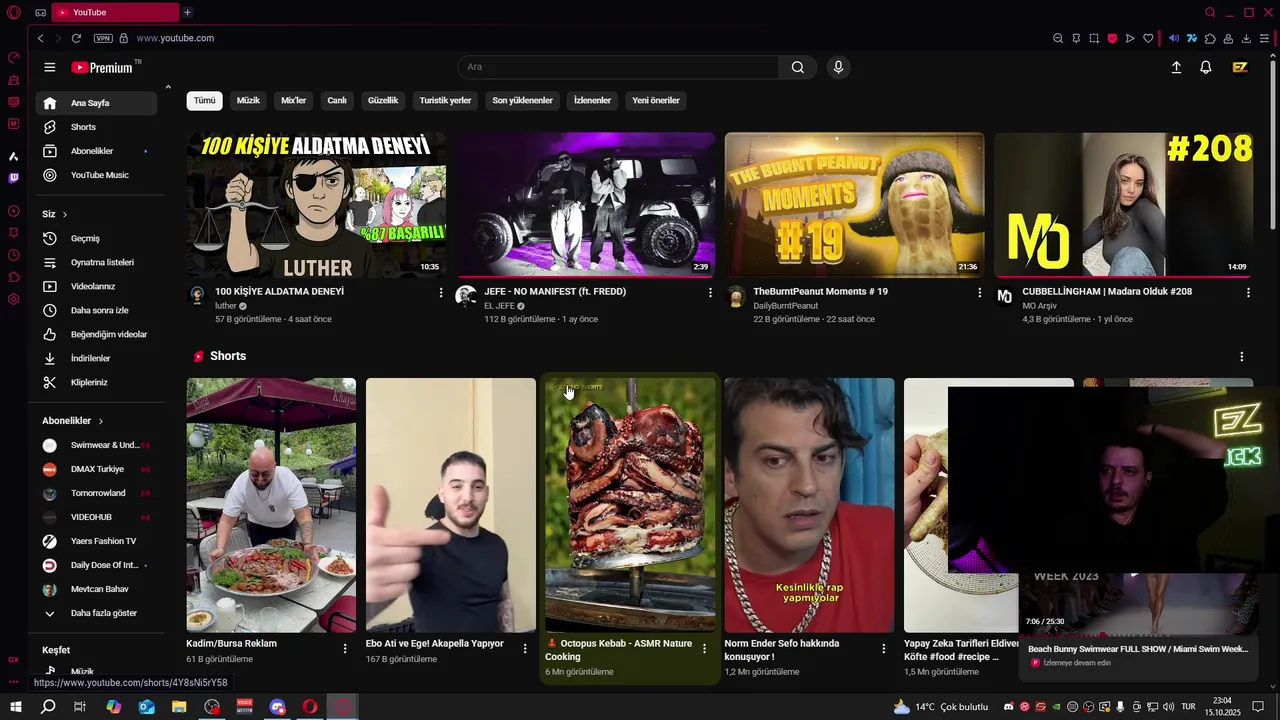Open options for TheBurntPeanut Moments # 19
This screenshot has width=1280, height=720.
tap(979, 292)
